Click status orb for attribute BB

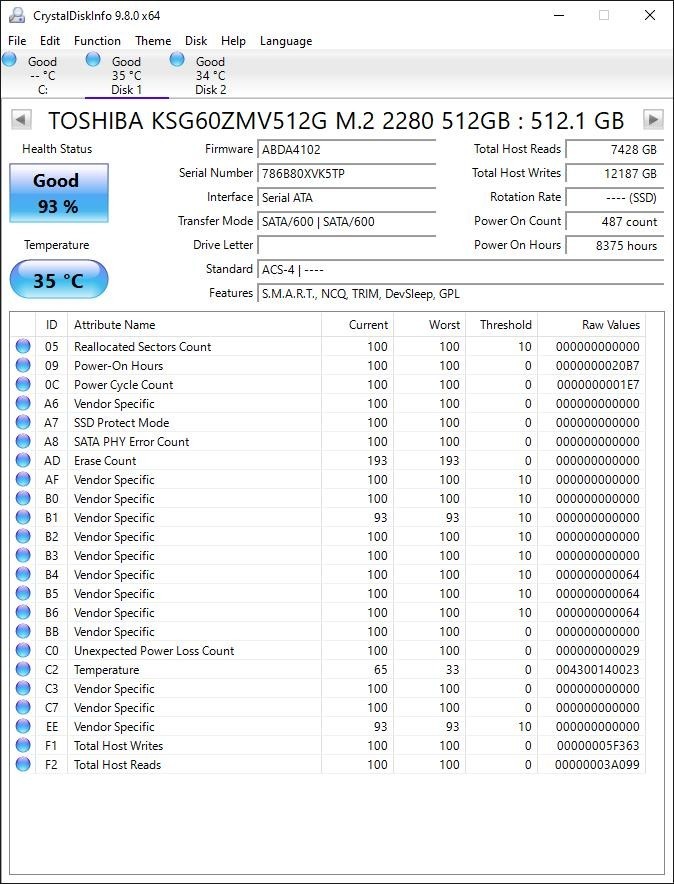coord(23,631)
